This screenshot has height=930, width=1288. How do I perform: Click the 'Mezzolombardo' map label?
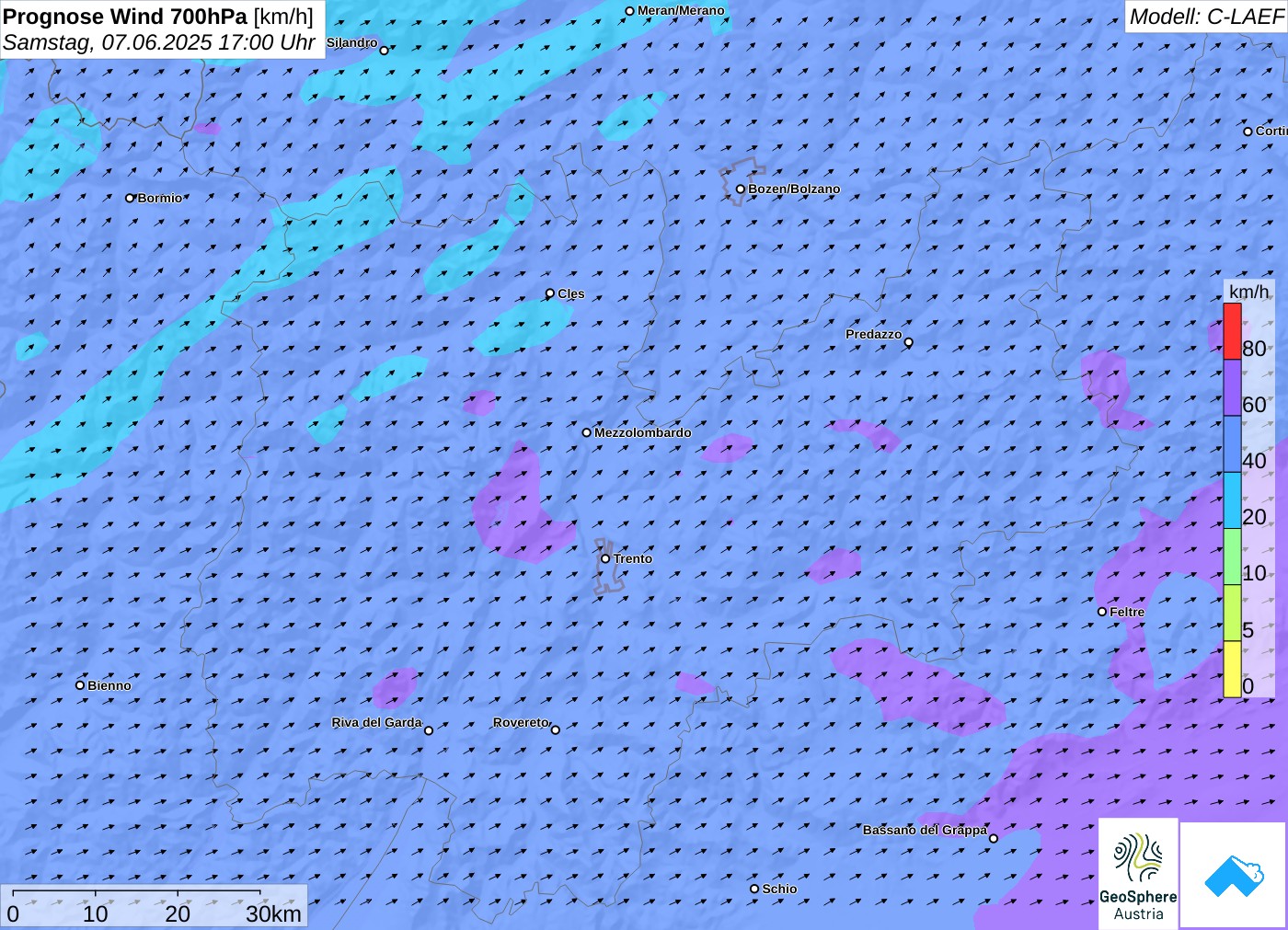pyautogui.click(x=642, y=432)
